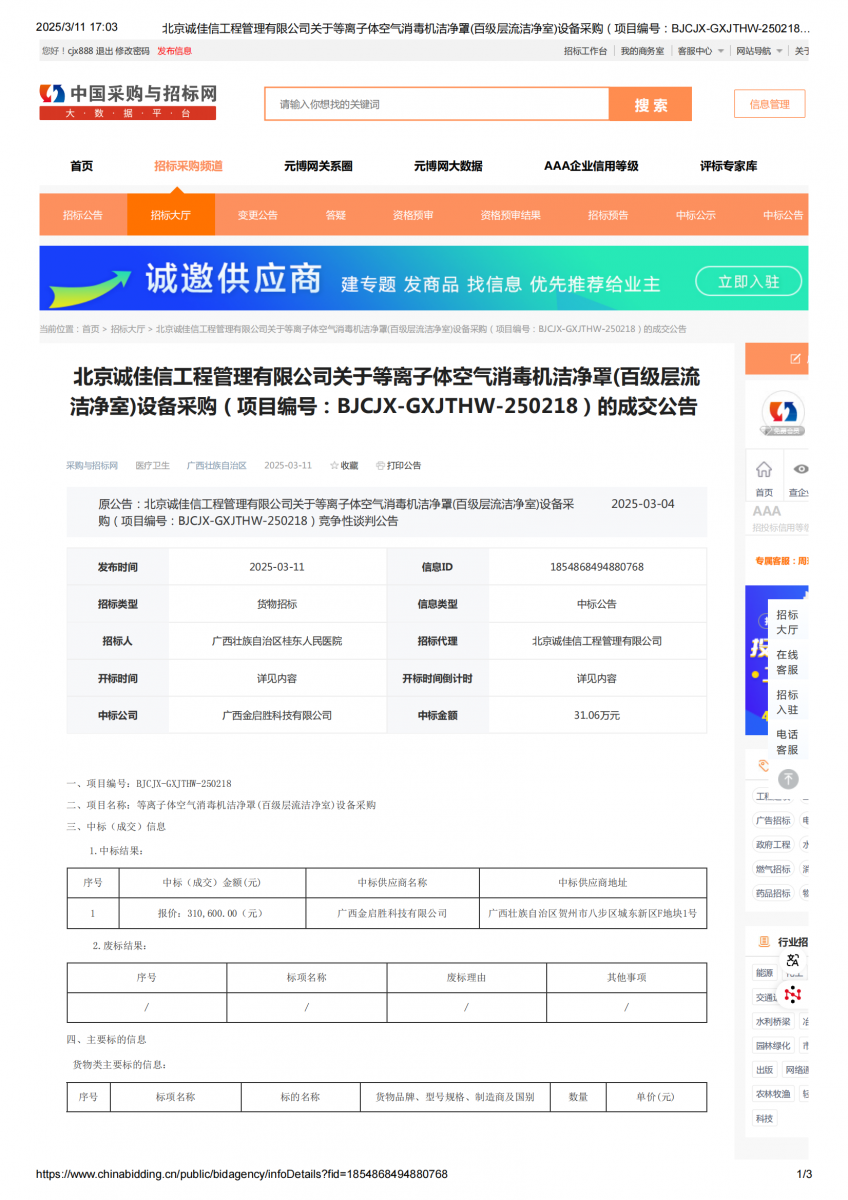
Task: Click the member avatar logo in sidebar
Action: pos(783,413)
